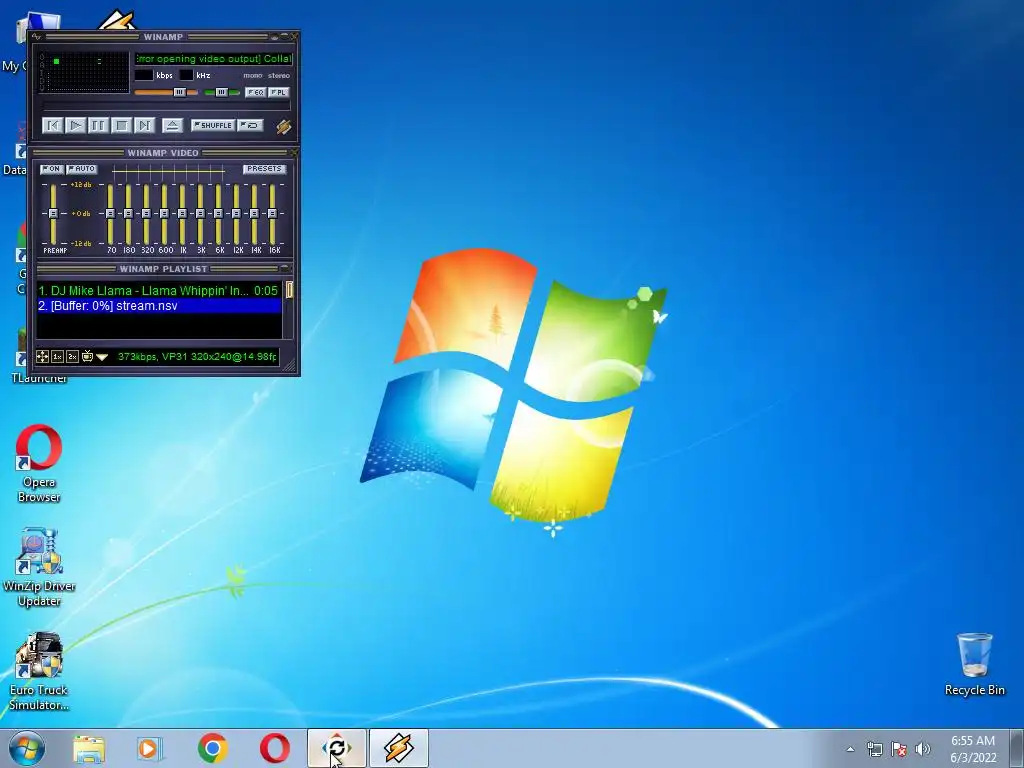Select DJ Mike Llama playlist entry
The height and width of the screenshot is (768, 1024).
tap(159, 291)
